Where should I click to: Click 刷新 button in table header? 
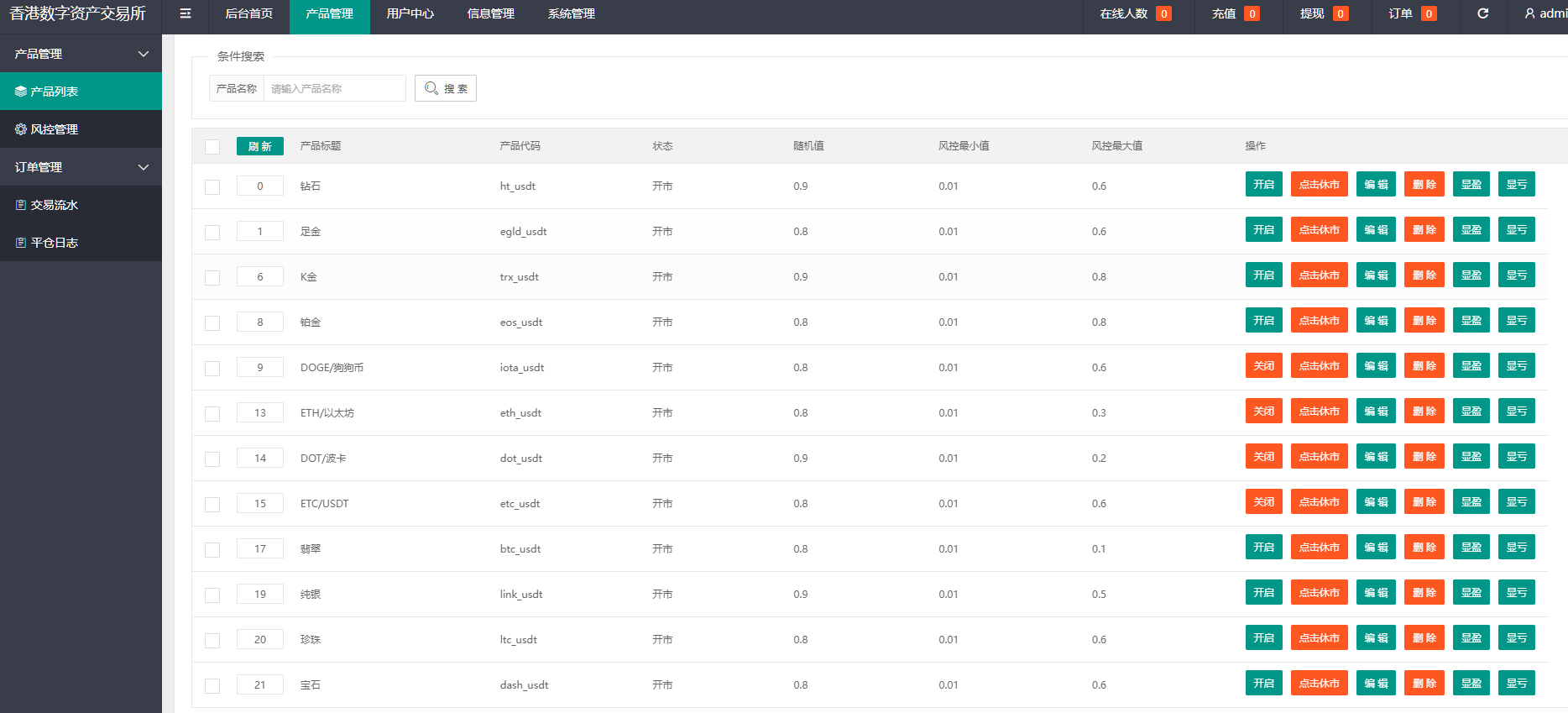259,146
